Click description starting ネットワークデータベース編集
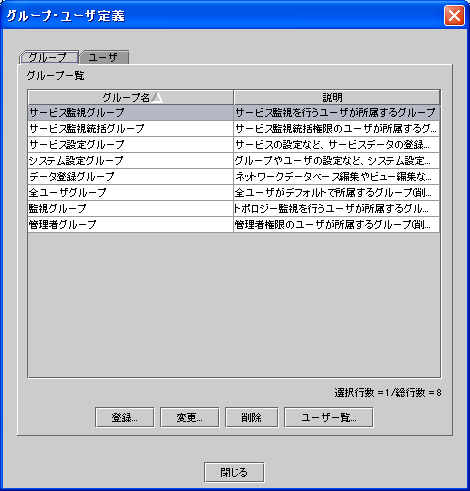 click(x=337, y=176)
